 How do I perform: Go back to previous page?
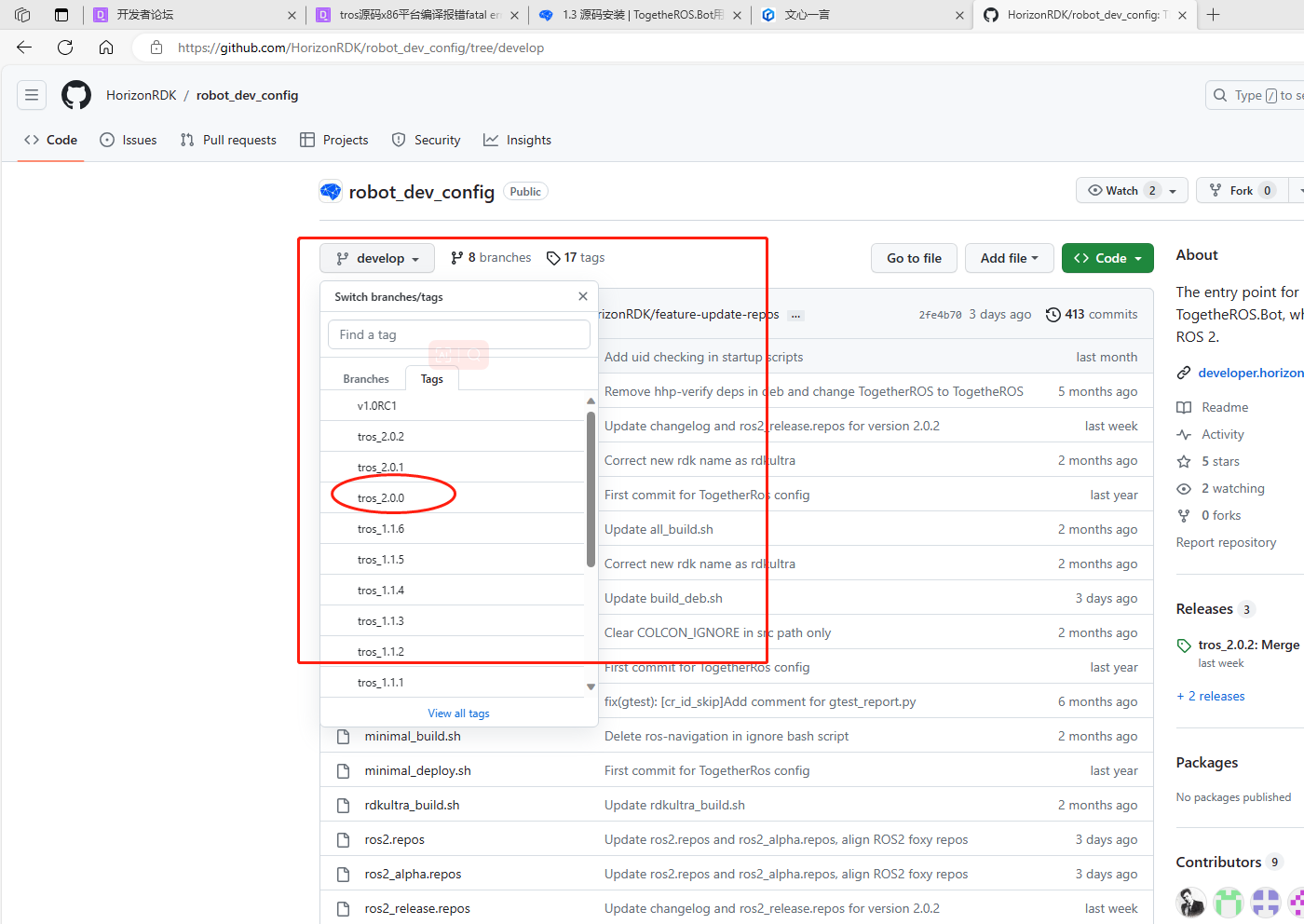[24, 48]
